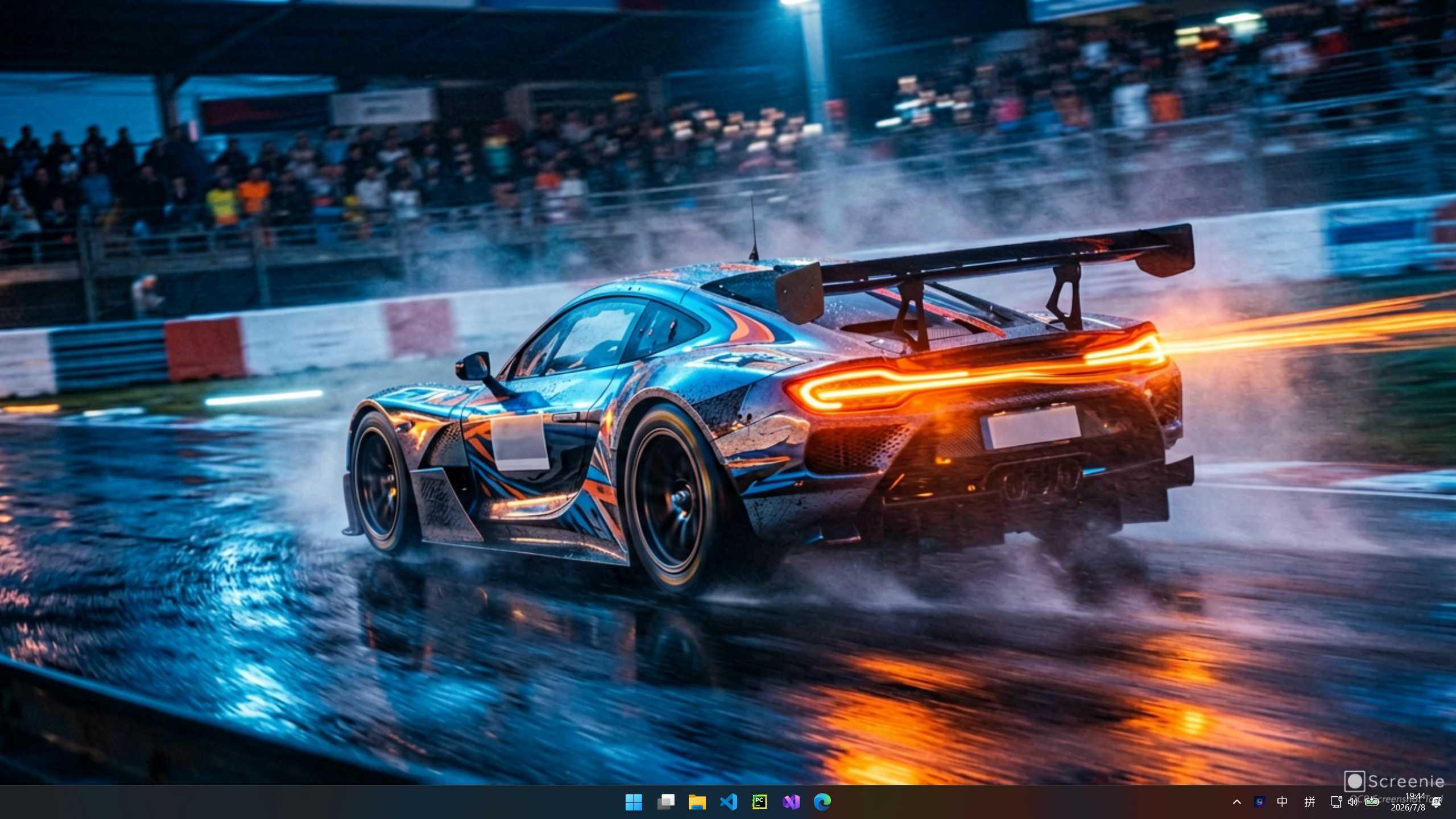1456x819 pixels.
Task: Open notification bell with do-not-disturb badge
Action: pos(1436,802)
